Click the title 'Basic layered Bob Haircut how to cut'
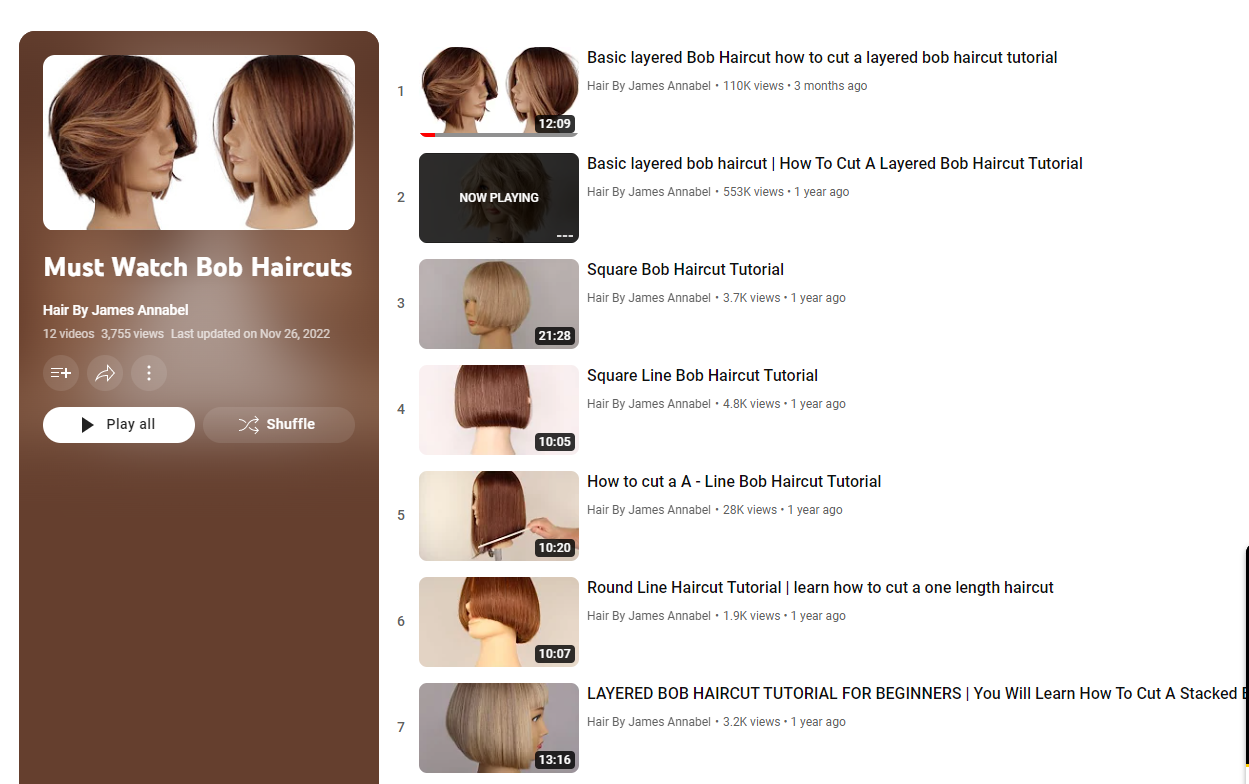Screen dimensions: 1249x784 821,58
